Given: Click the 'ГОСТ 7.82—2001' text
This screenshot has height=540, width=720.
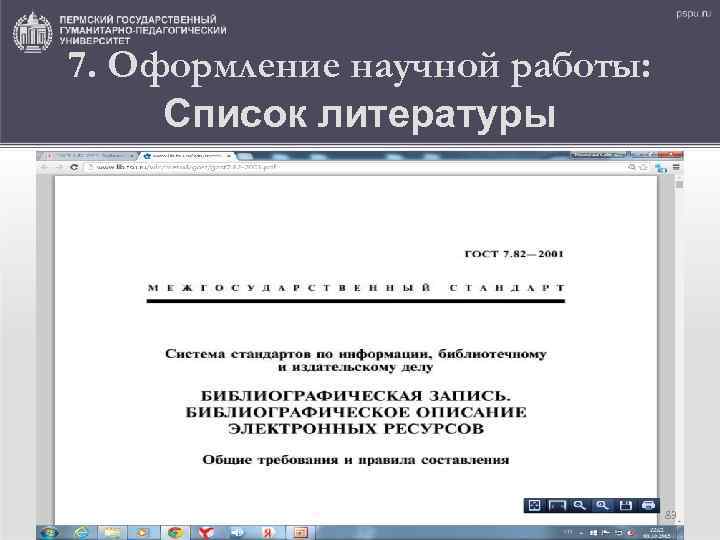Looking at the screenshot, I should 514,254.
